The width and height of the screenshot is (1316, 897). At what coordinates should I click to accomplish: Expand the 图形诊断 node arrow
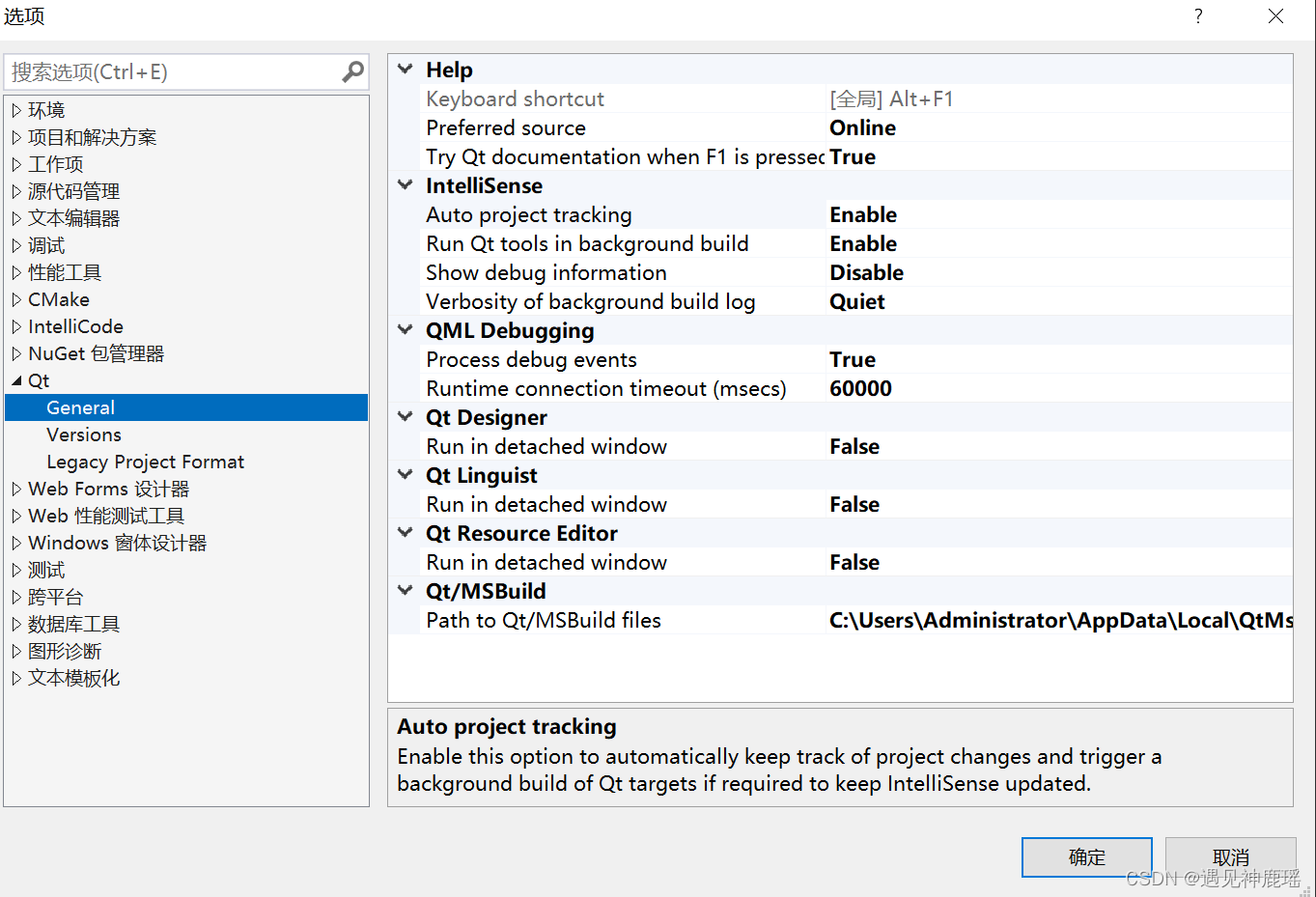16,651
